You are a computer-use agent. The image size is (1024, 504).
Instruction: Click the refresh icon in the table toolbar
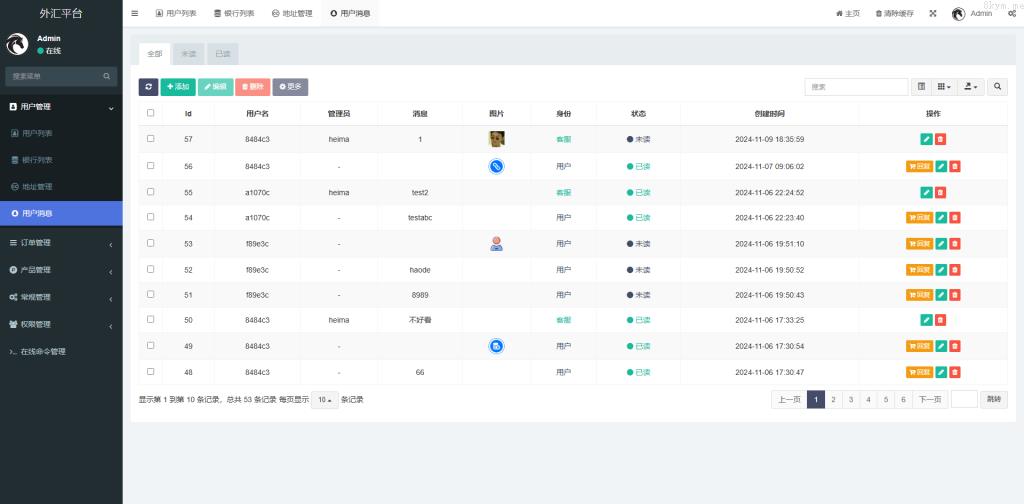point(148,87)
